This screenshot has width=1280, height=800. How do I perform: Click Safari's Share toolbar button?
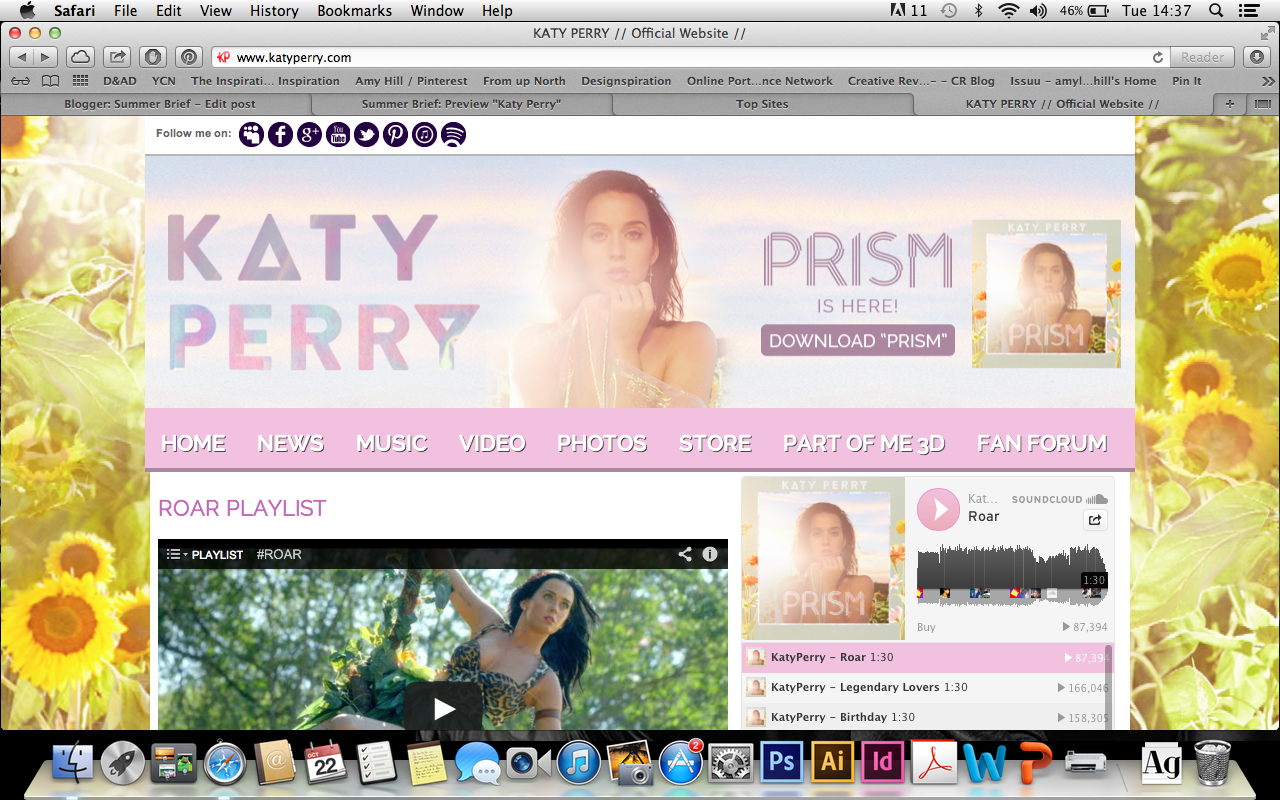[117, 57]
